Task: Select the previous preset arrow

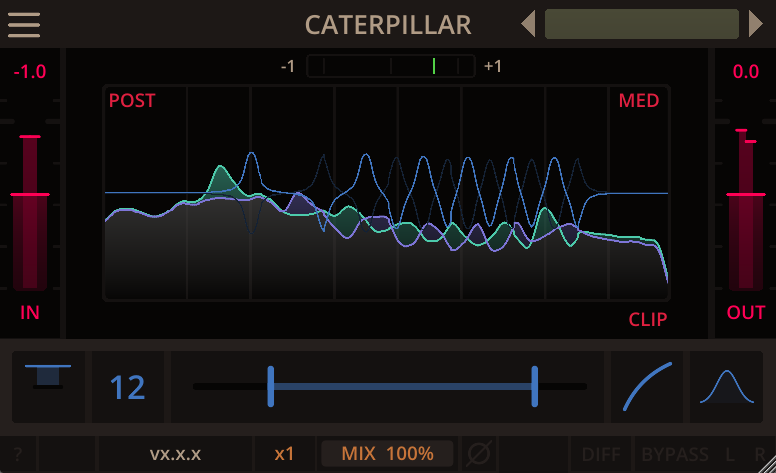Action: point(528,24)
